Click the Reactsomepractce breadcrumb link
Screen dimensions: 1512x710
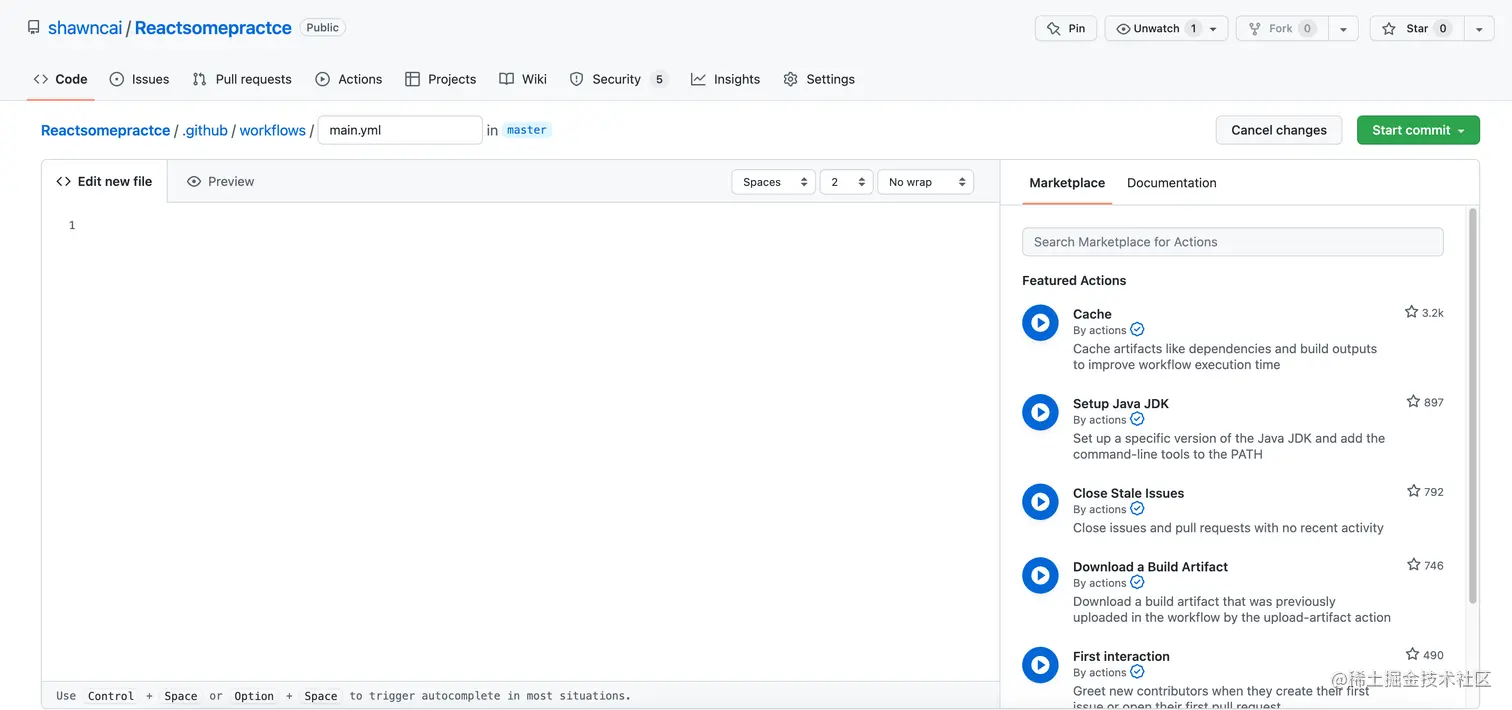click(106, 130)
